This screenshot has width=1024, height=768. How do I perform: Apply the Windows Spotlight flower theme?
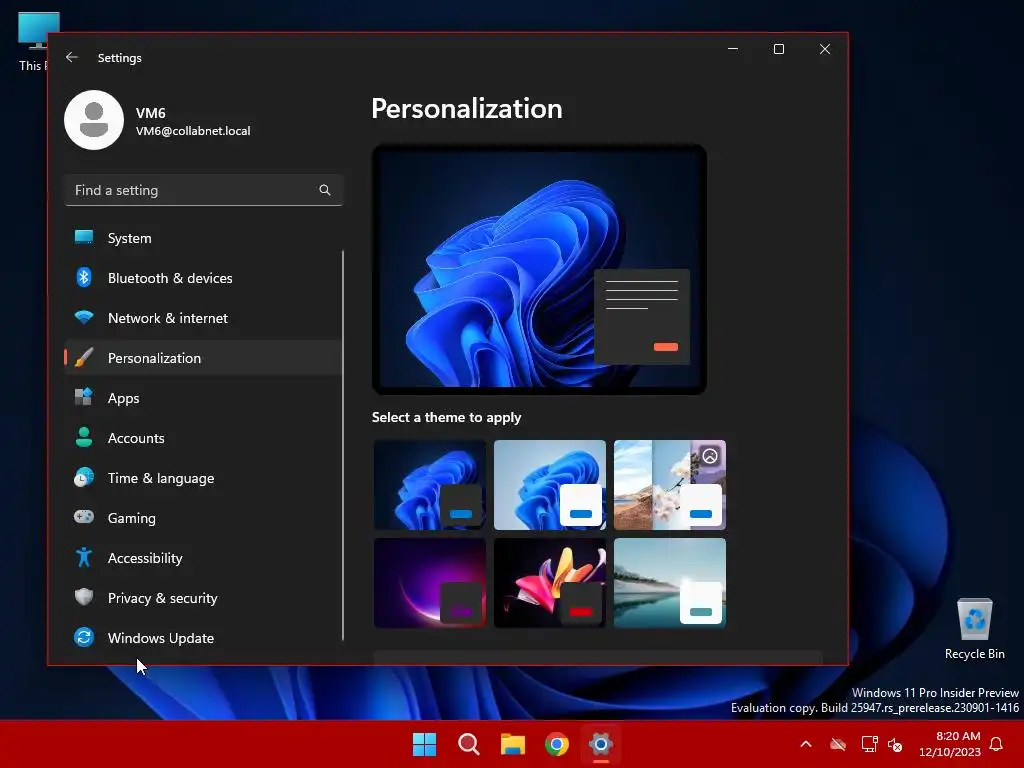670,485
